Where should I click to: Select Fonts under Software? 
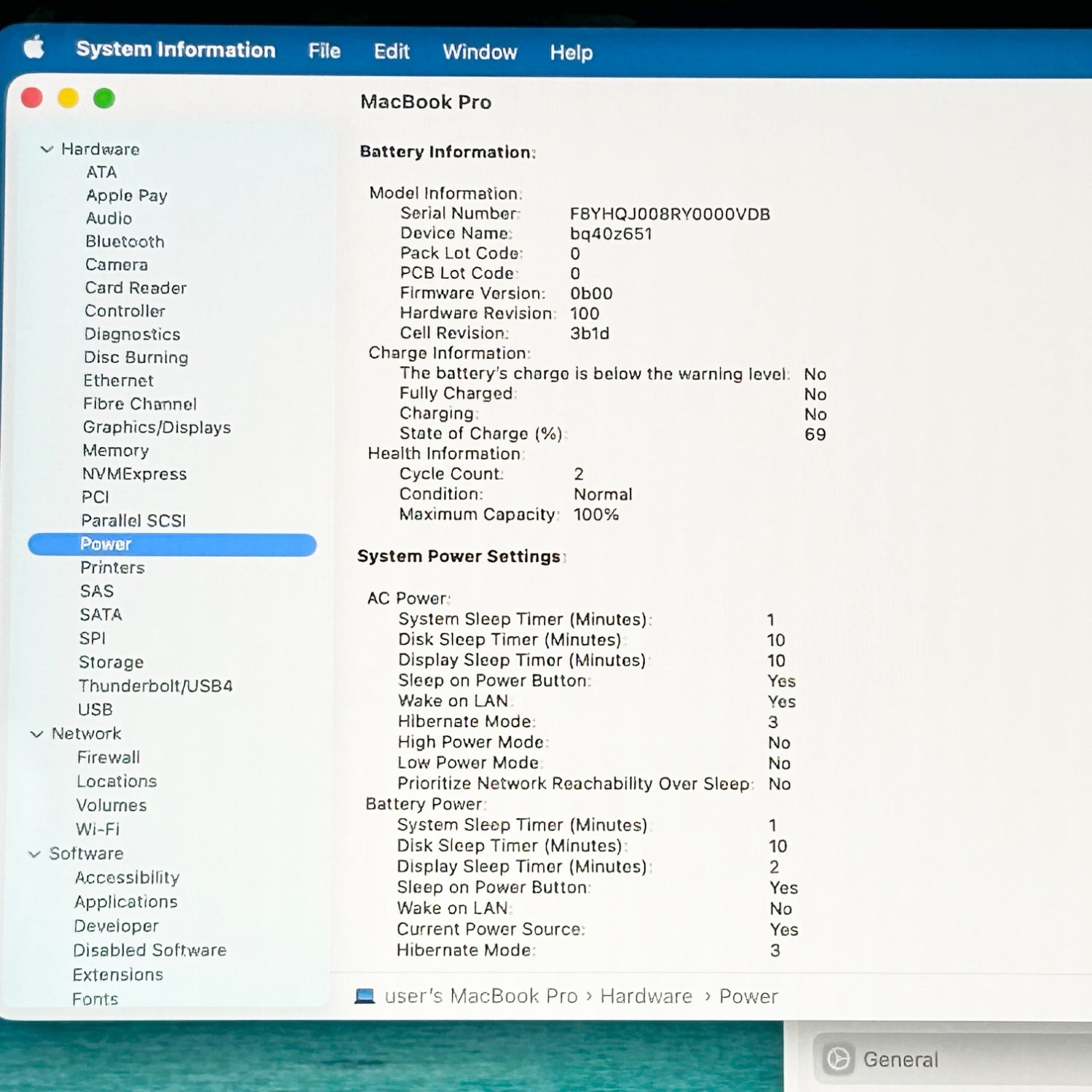click(95, 999)
